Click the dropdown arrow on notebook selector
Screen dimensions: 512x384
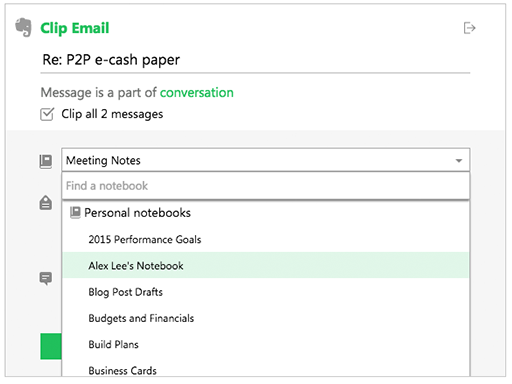[459, 161]
